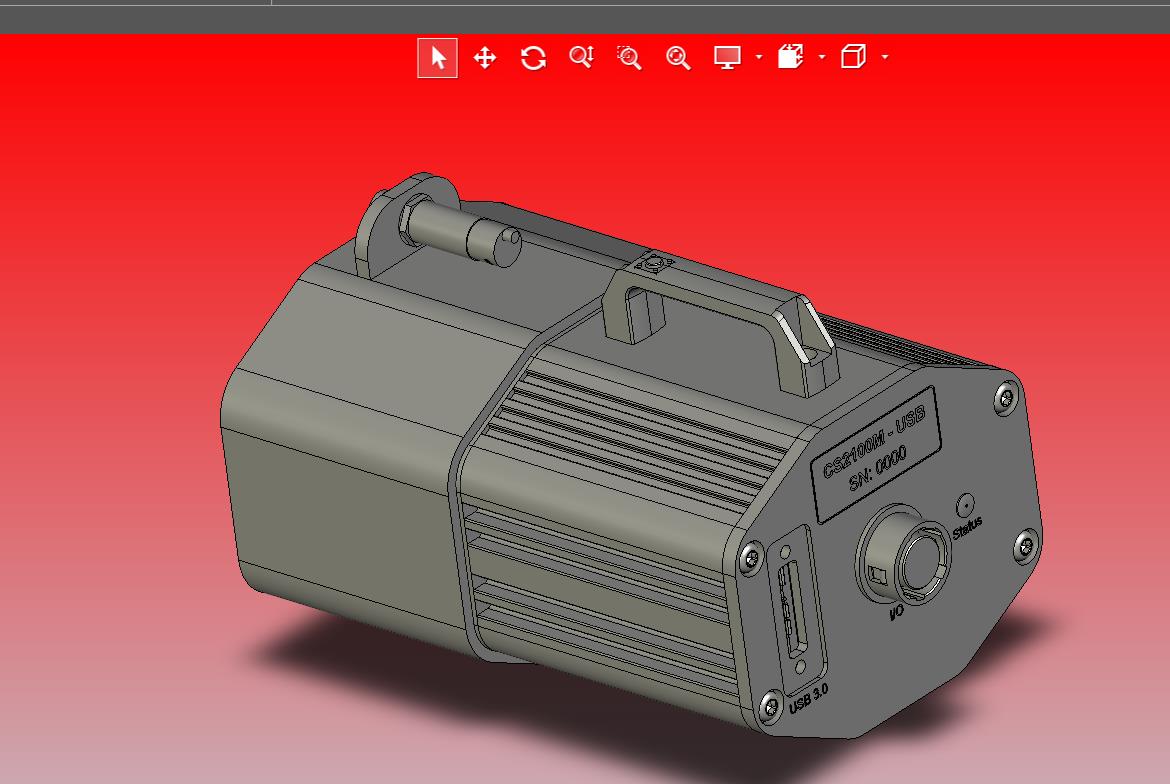The image size is (1170, 784).
Task: Click the section view icon
Action: click(790, 57)
